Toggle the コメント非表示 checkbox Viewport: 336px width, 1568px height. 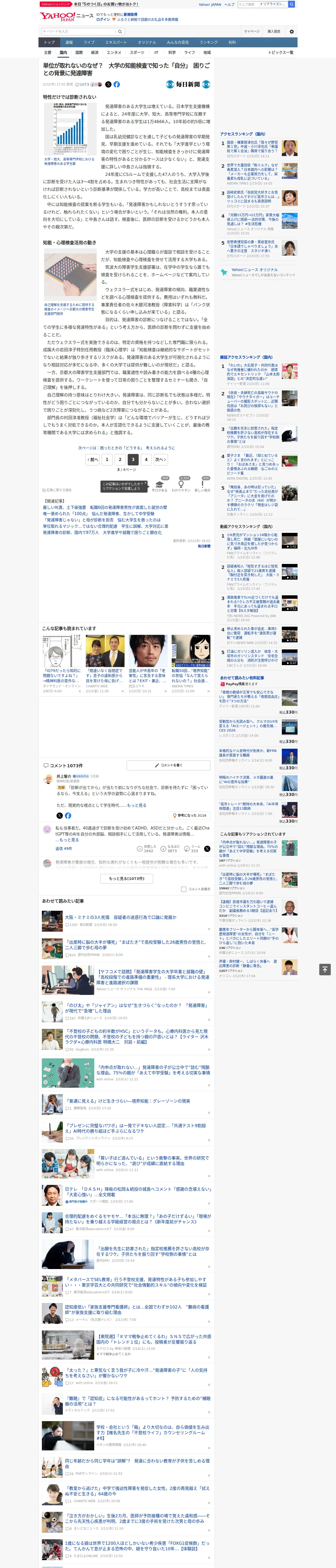pos(183,889)
